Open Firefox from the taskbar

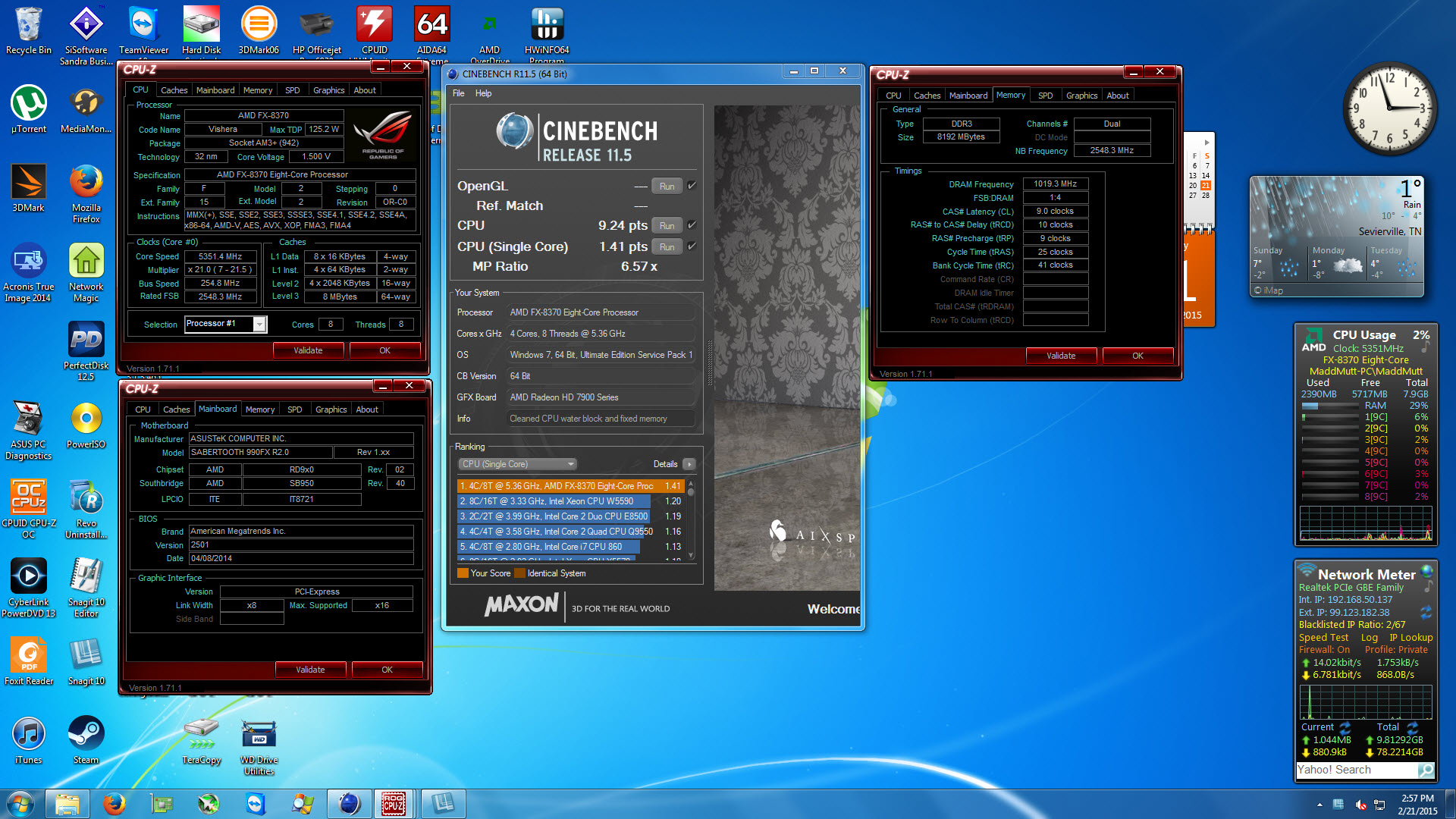(x=115, y=804)
